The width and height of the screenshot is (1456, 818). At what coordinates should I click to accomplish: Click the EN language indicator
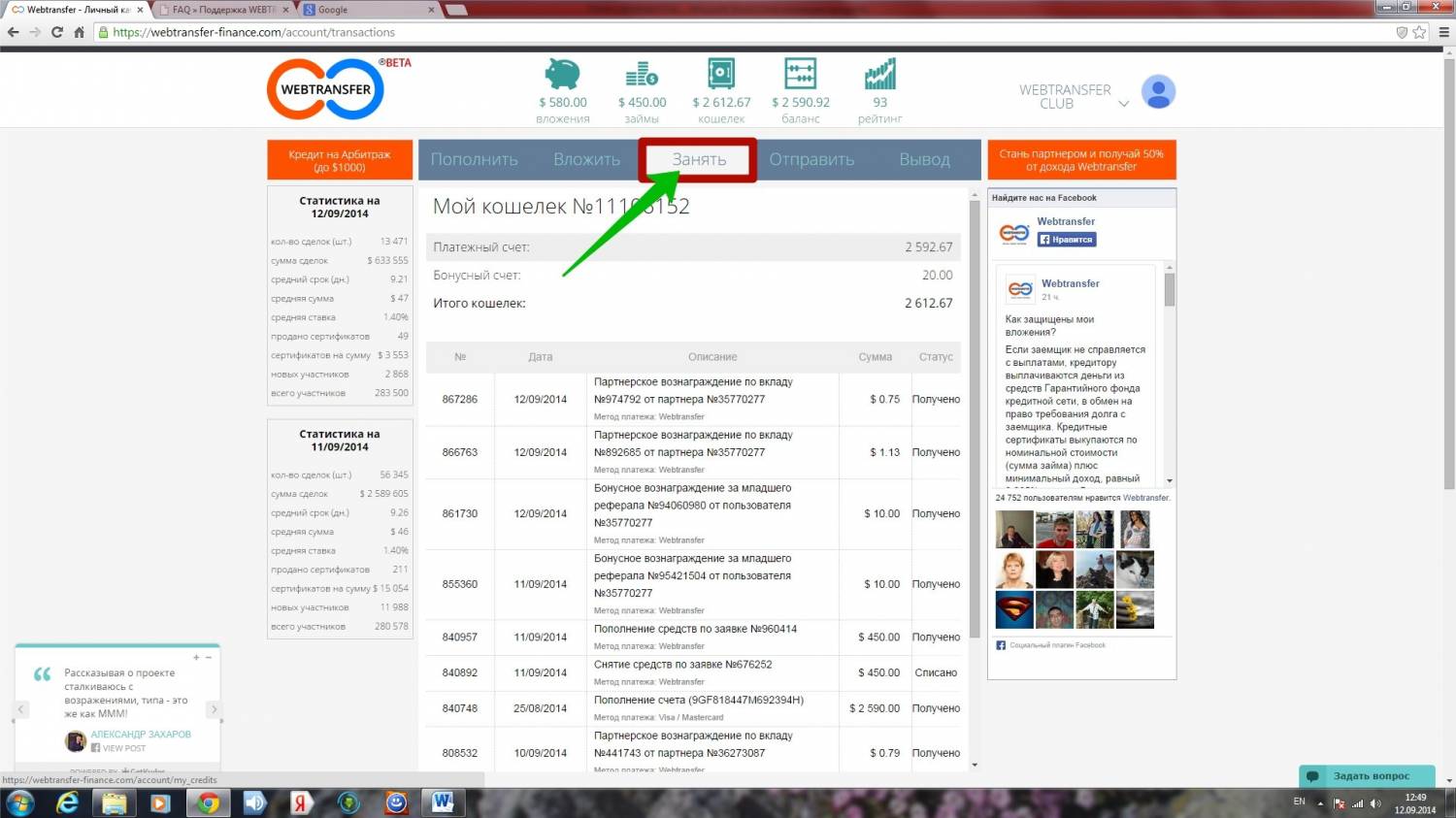(1300, 802)
